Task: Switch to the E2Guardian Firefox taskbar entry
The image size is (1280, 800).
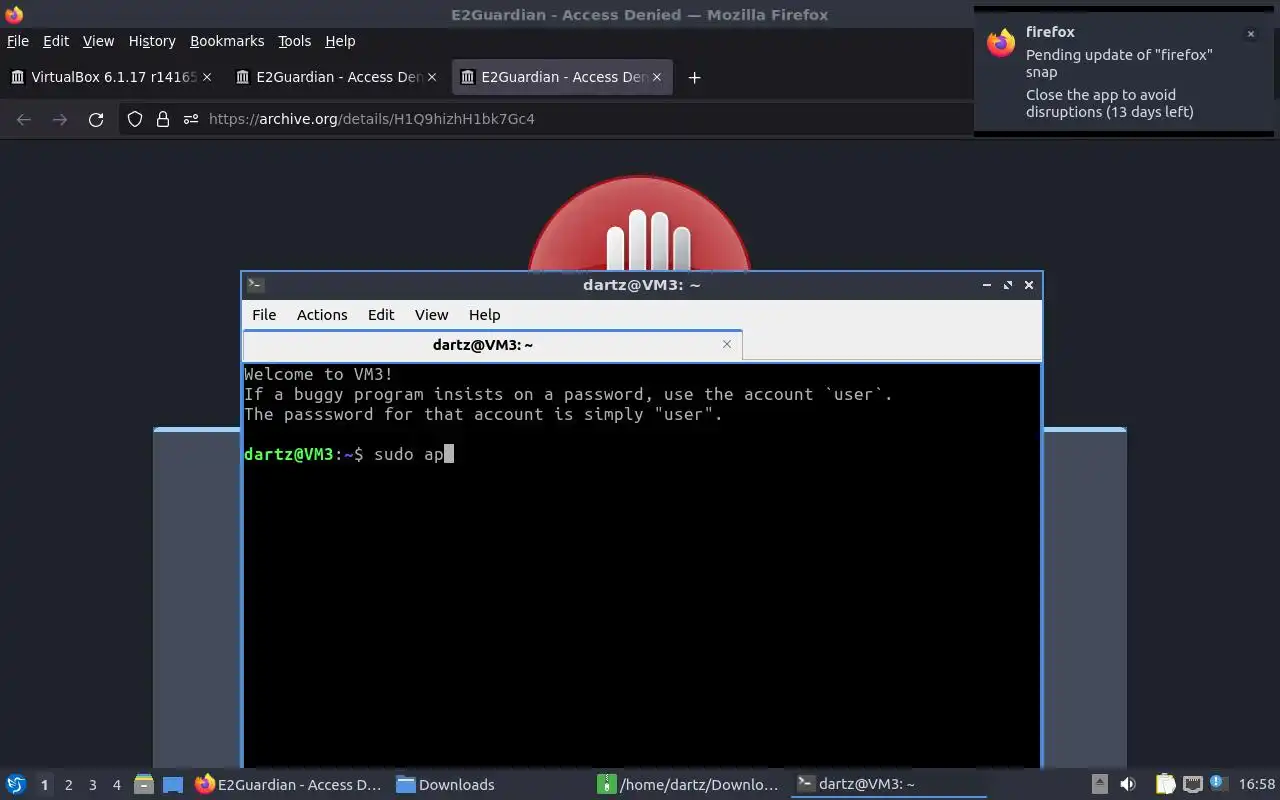Action: click(x=289, y=784)
